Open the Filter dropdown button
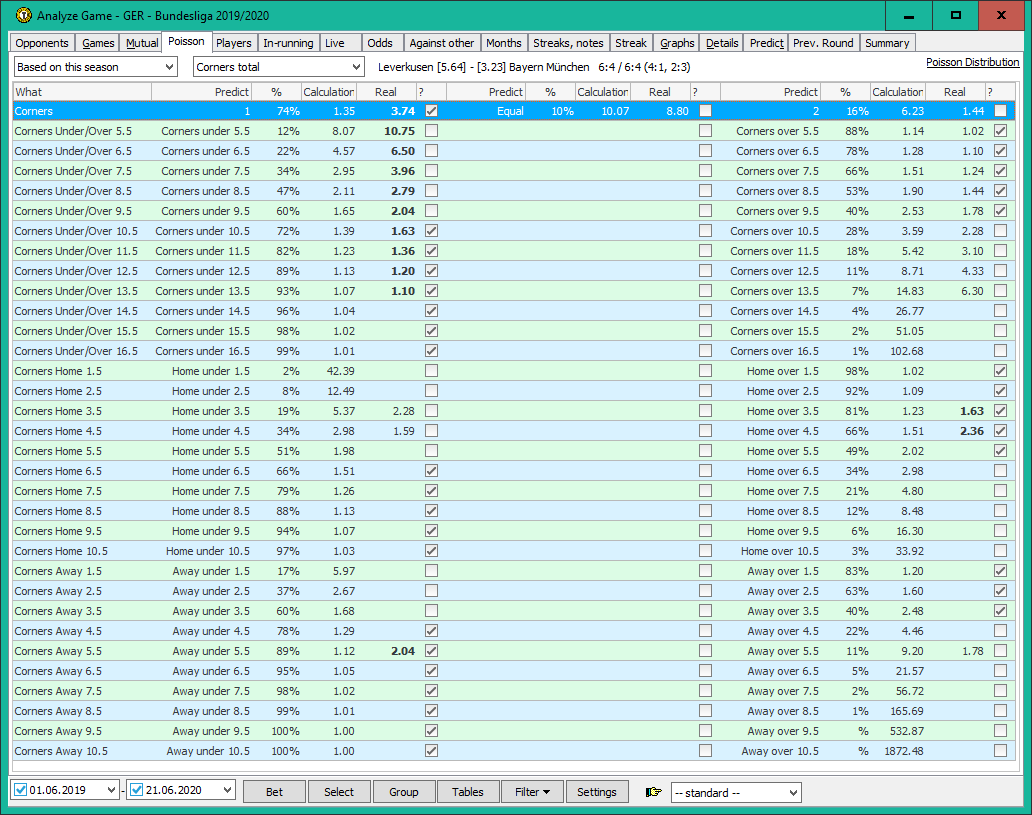 coord(532,792)
